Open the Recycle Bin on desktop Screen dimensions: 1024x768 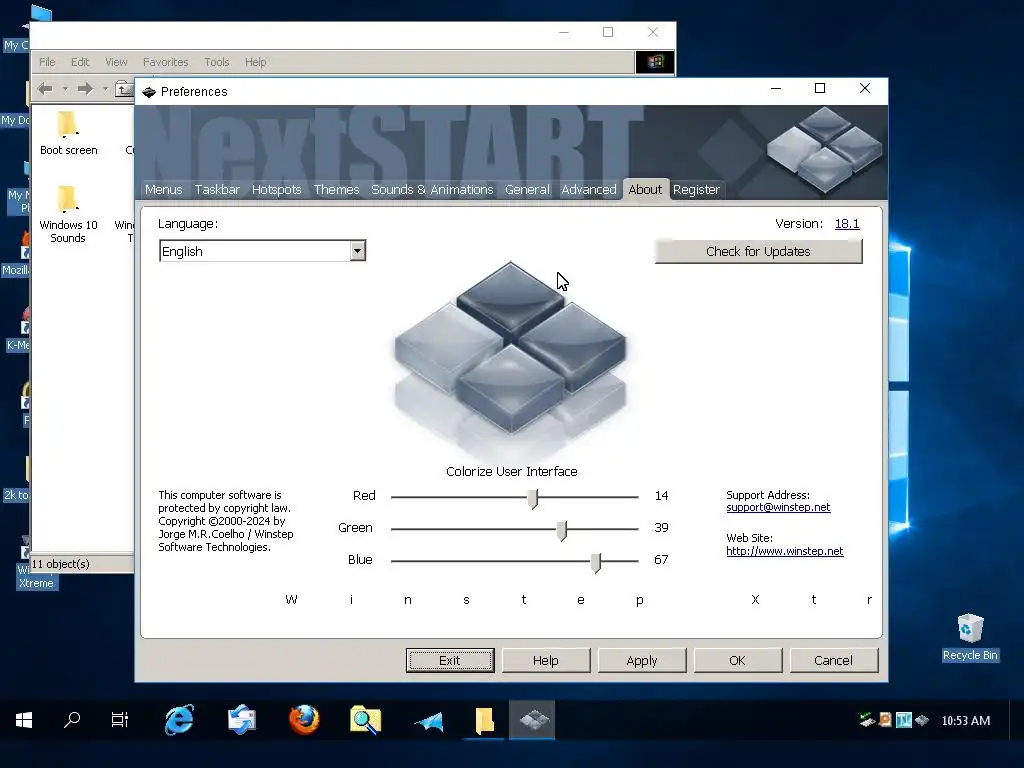[x=970, y=637]
